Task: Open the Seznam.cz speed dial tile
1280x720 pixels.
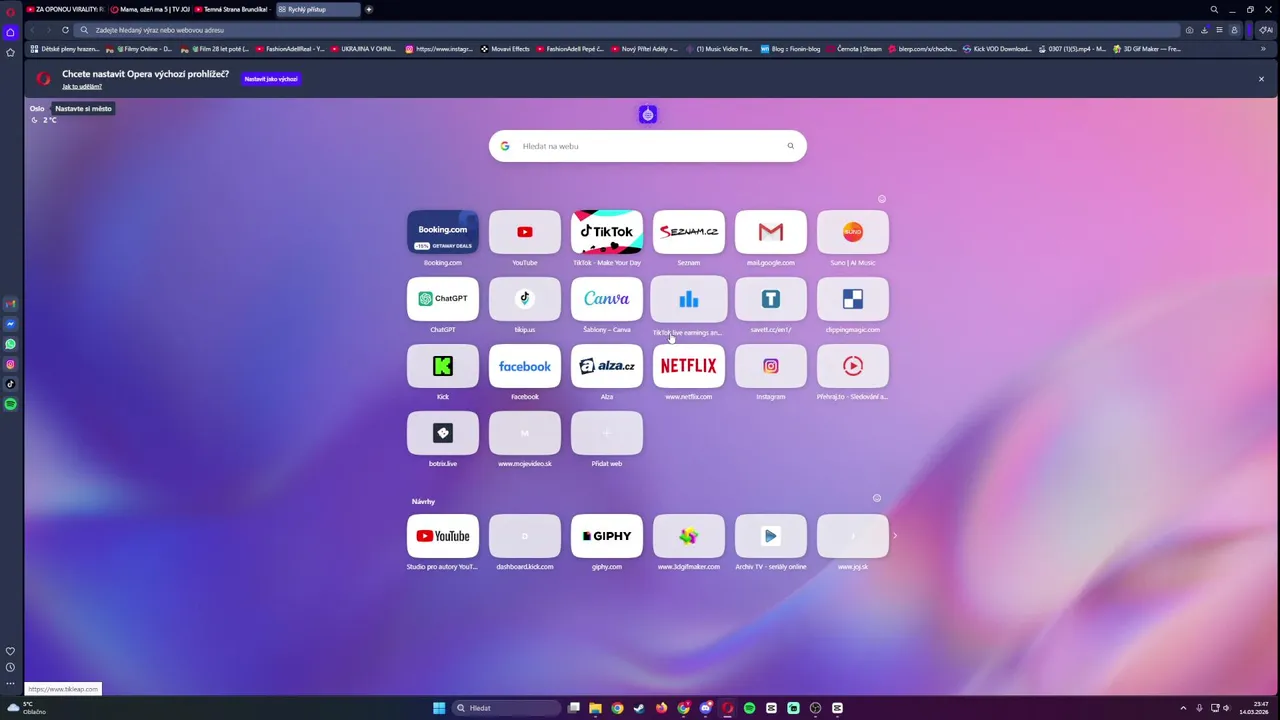Action: 688,232
